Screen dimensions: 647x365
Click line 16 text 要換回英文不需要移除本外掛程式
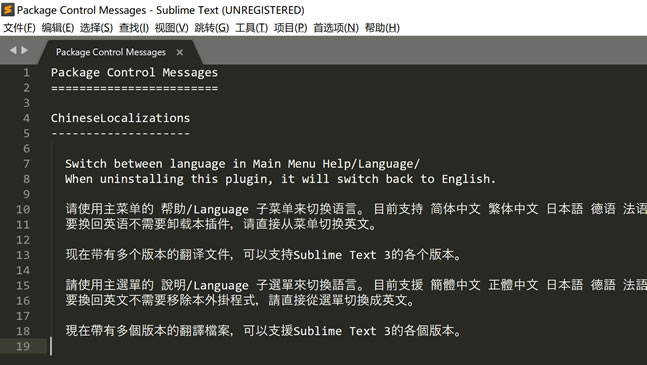point(240,300)
